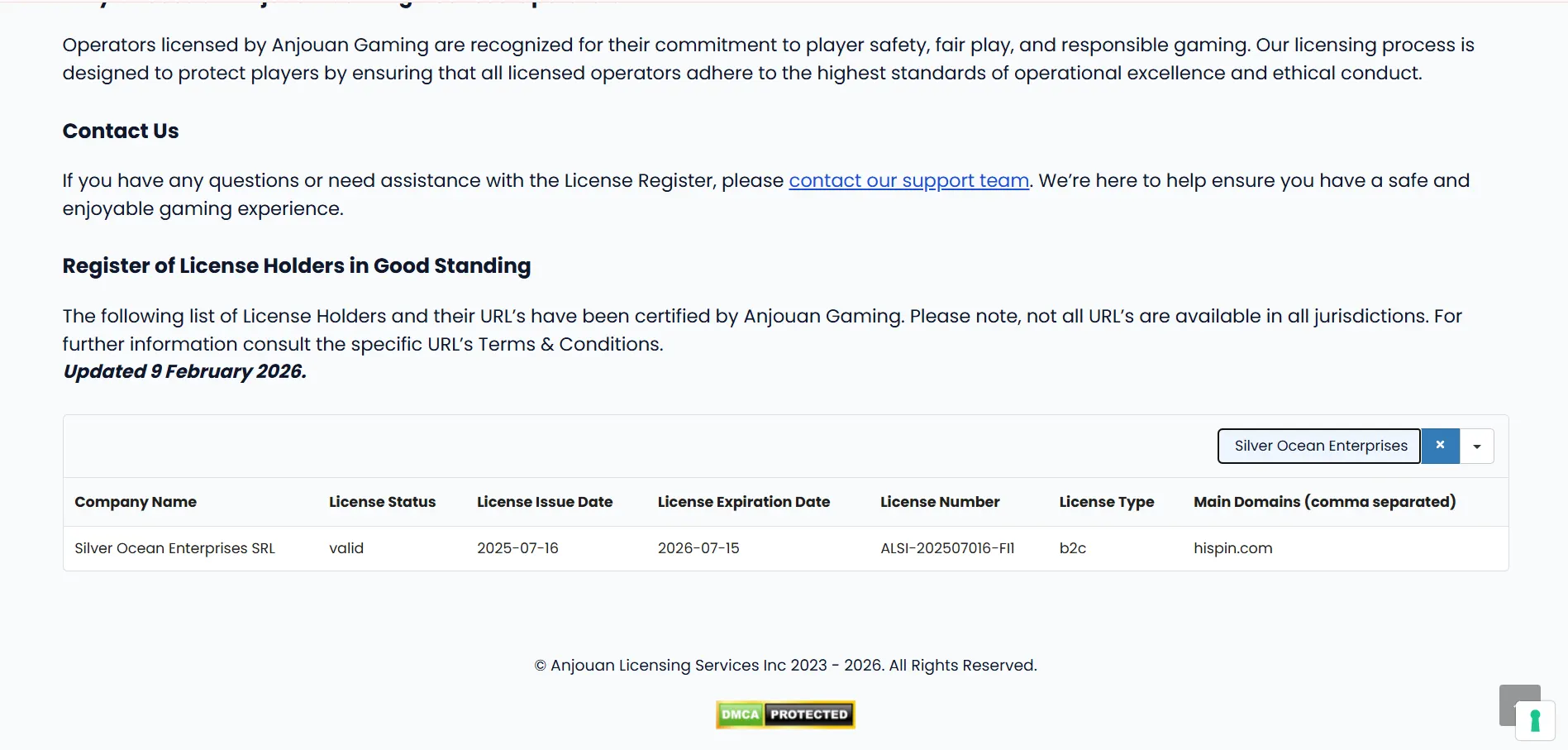This screenshot has height=750, width=1568.
Task: Open the company filter dropdown arrow
Action: 1476,446
